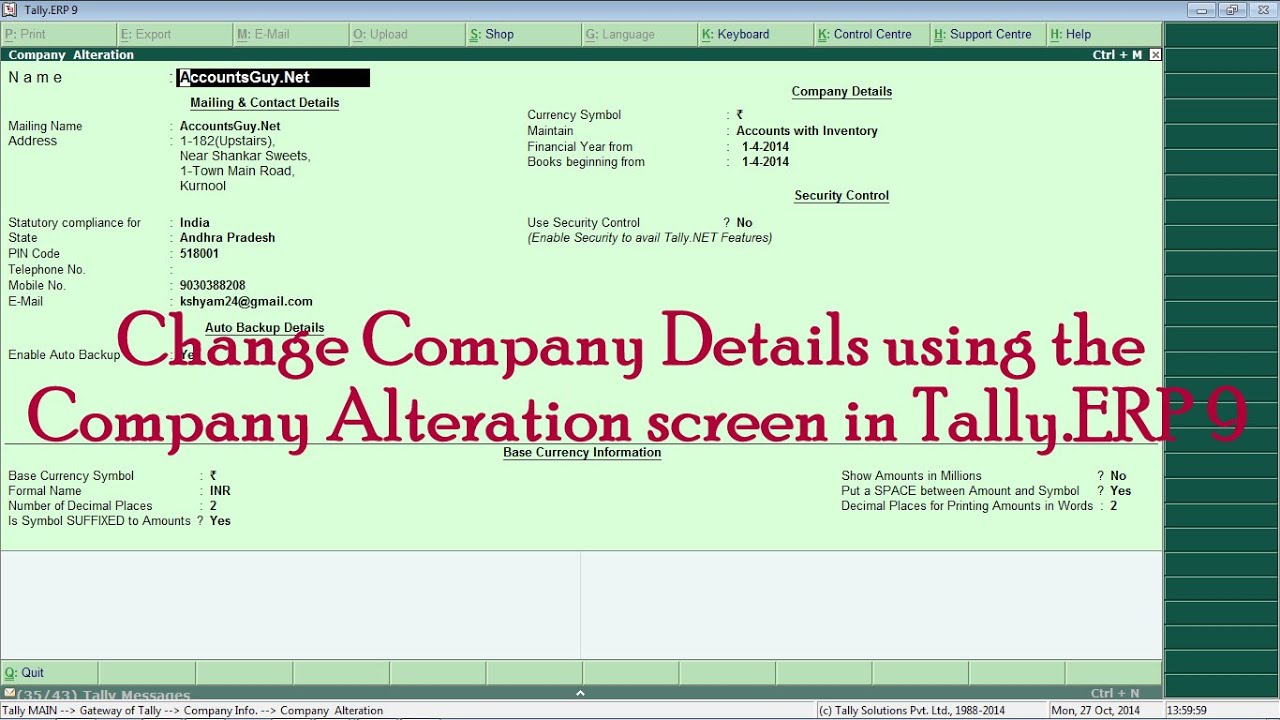Click the address line Kurnool

pyautogui.click(x=203, y=186)
